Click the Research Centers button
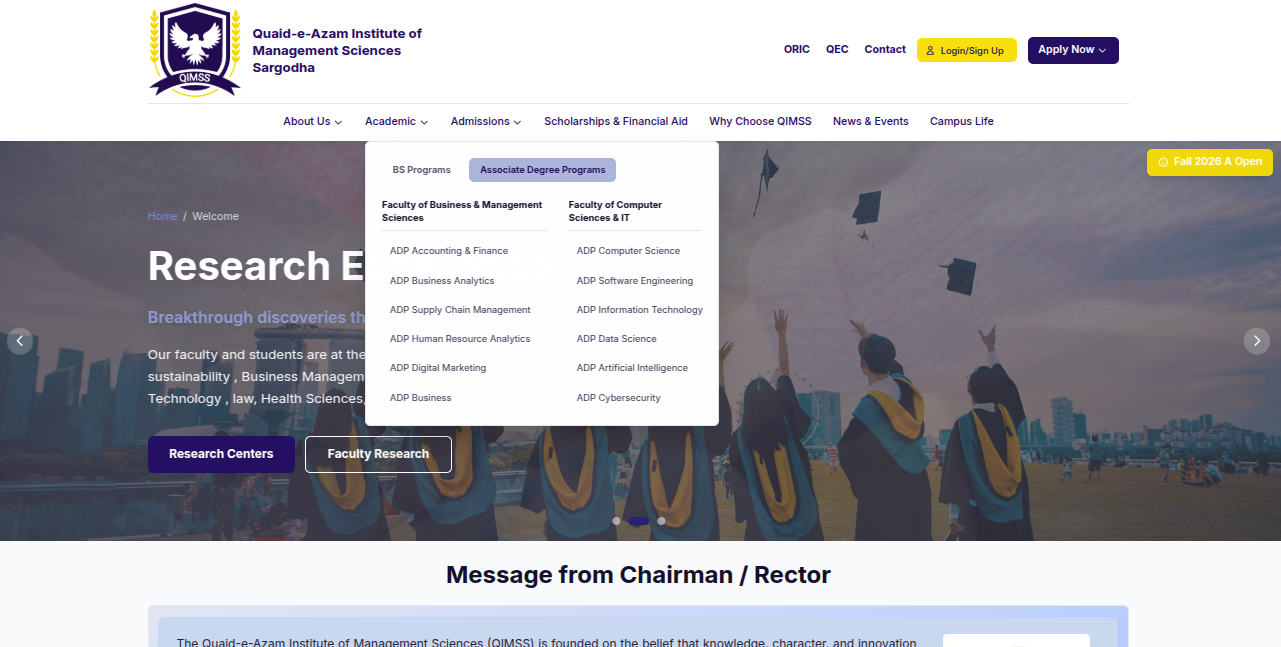Viewport: 1281px width, 647px height. pos(221,454)
